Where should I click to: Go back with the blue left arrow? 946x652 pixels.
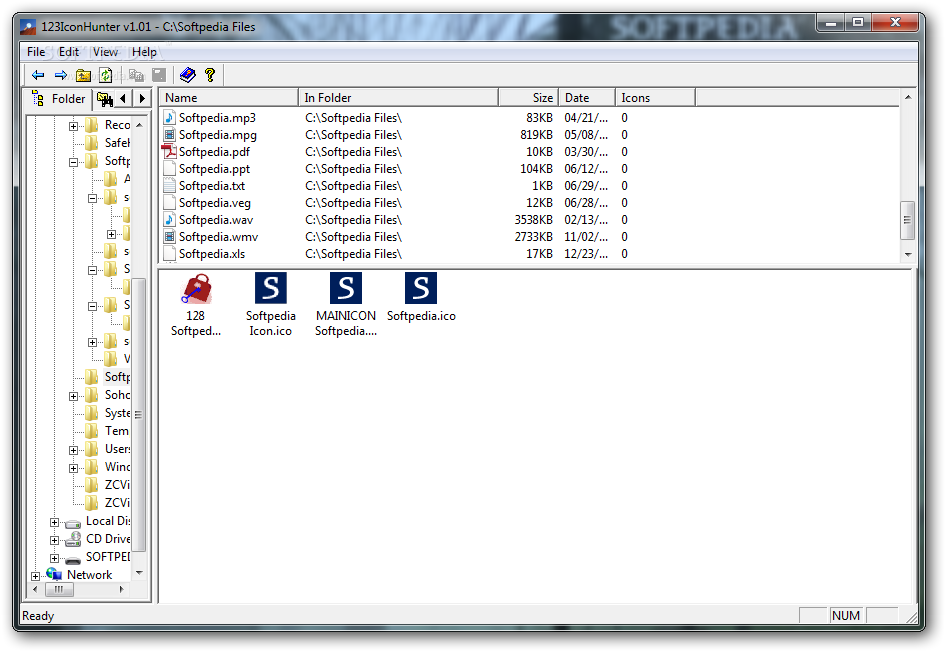point(38,75)
